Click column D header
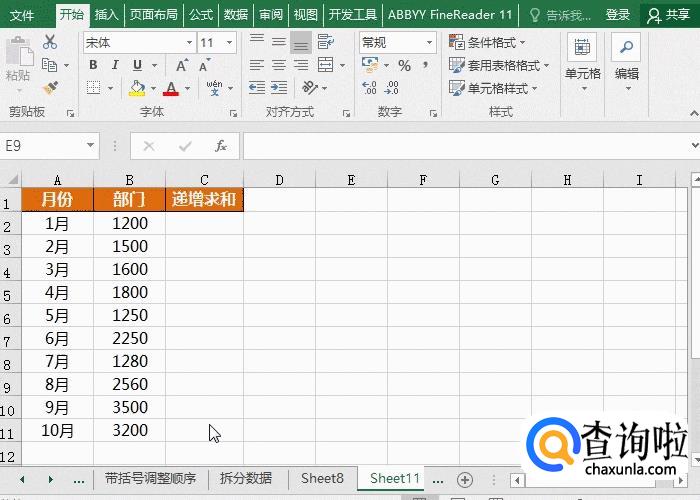This screenshot has height=500, width=700. [279, 180]
